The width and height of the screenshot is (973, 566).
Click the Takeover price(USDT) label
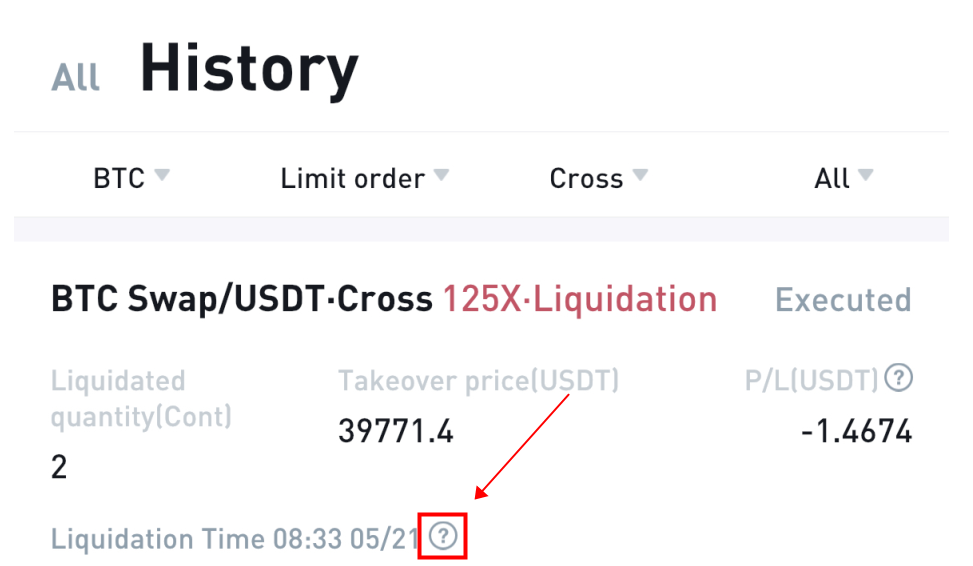point(478,380)
